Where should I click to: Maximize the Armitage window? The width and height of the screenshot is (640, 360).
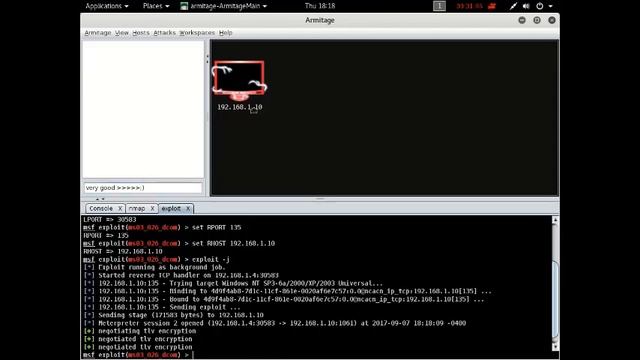pyautogui.click(x=537, y=20)
